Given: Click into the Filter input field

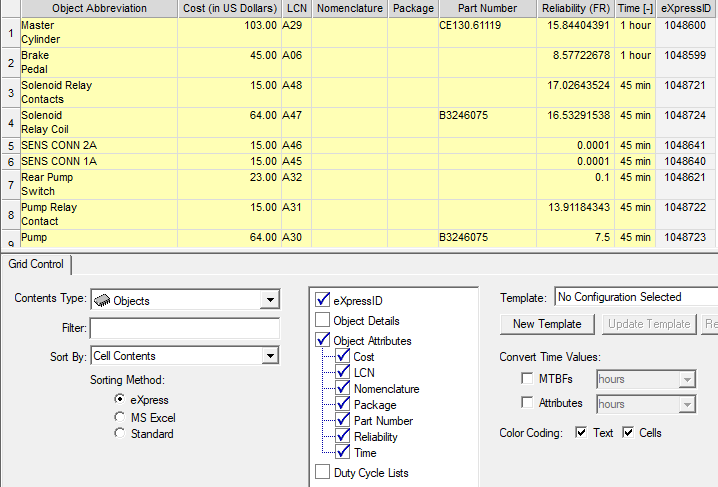Looking at the screenshot, I should (x=185, y=328).
